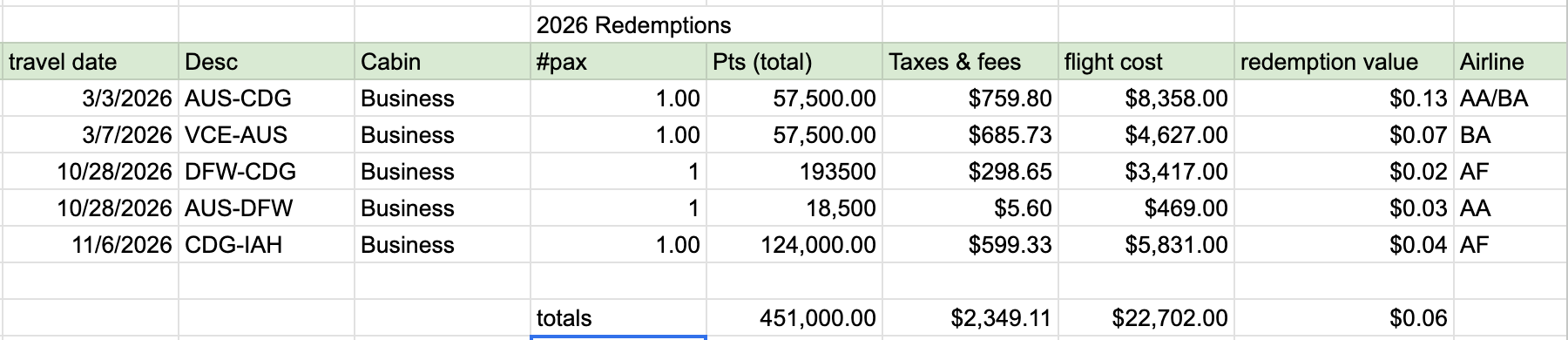Select the 3/3/2026 travel date cell
The height and width of the screenshot is (340, 1568).
(x=90, y=99)
